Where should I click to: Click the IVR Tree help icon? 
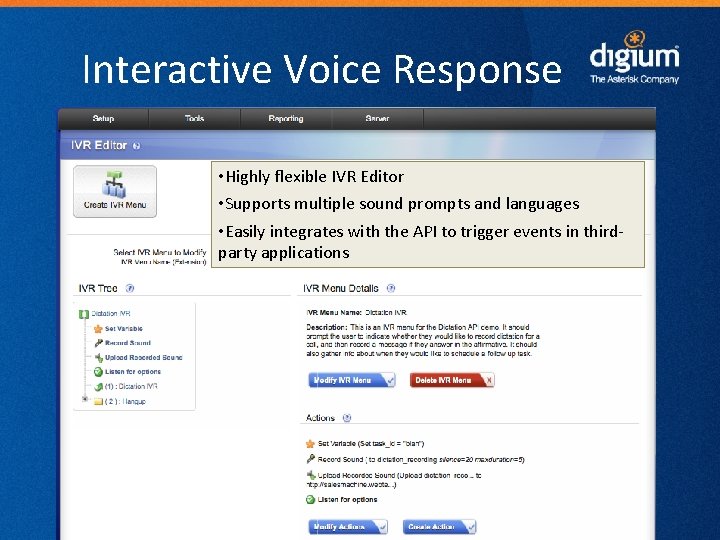coord(130,288)
